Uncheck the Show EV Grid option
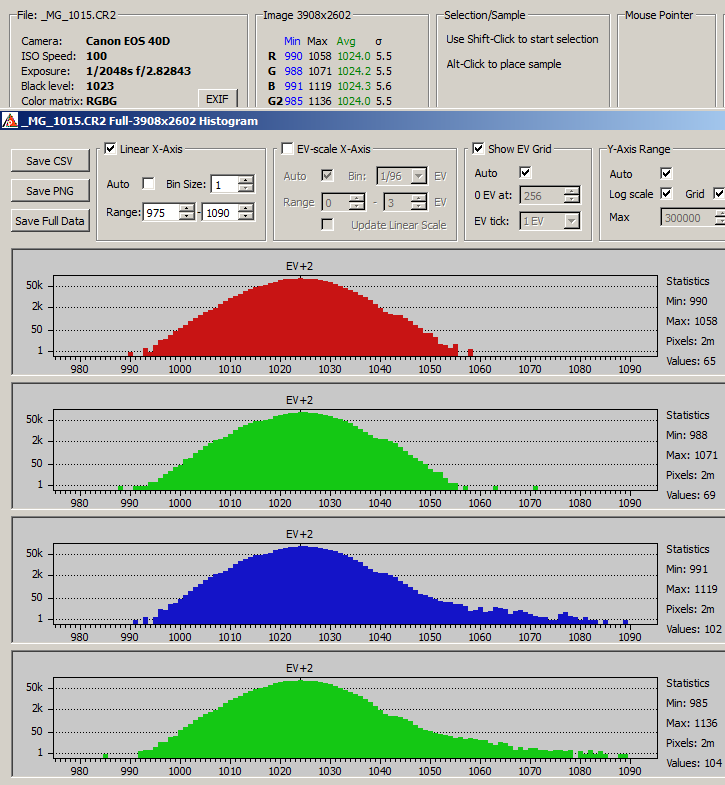 tap(479, 149)
